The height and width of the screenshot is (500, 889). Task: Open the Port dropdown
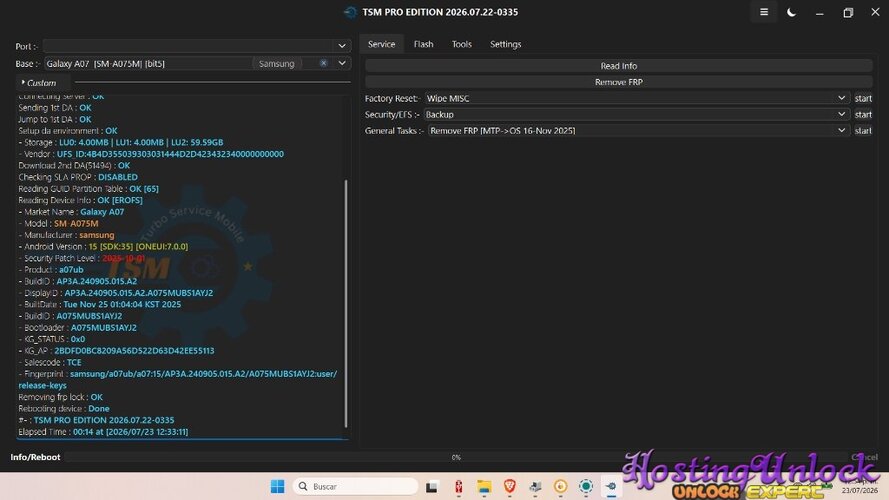[x=342, y=46]
